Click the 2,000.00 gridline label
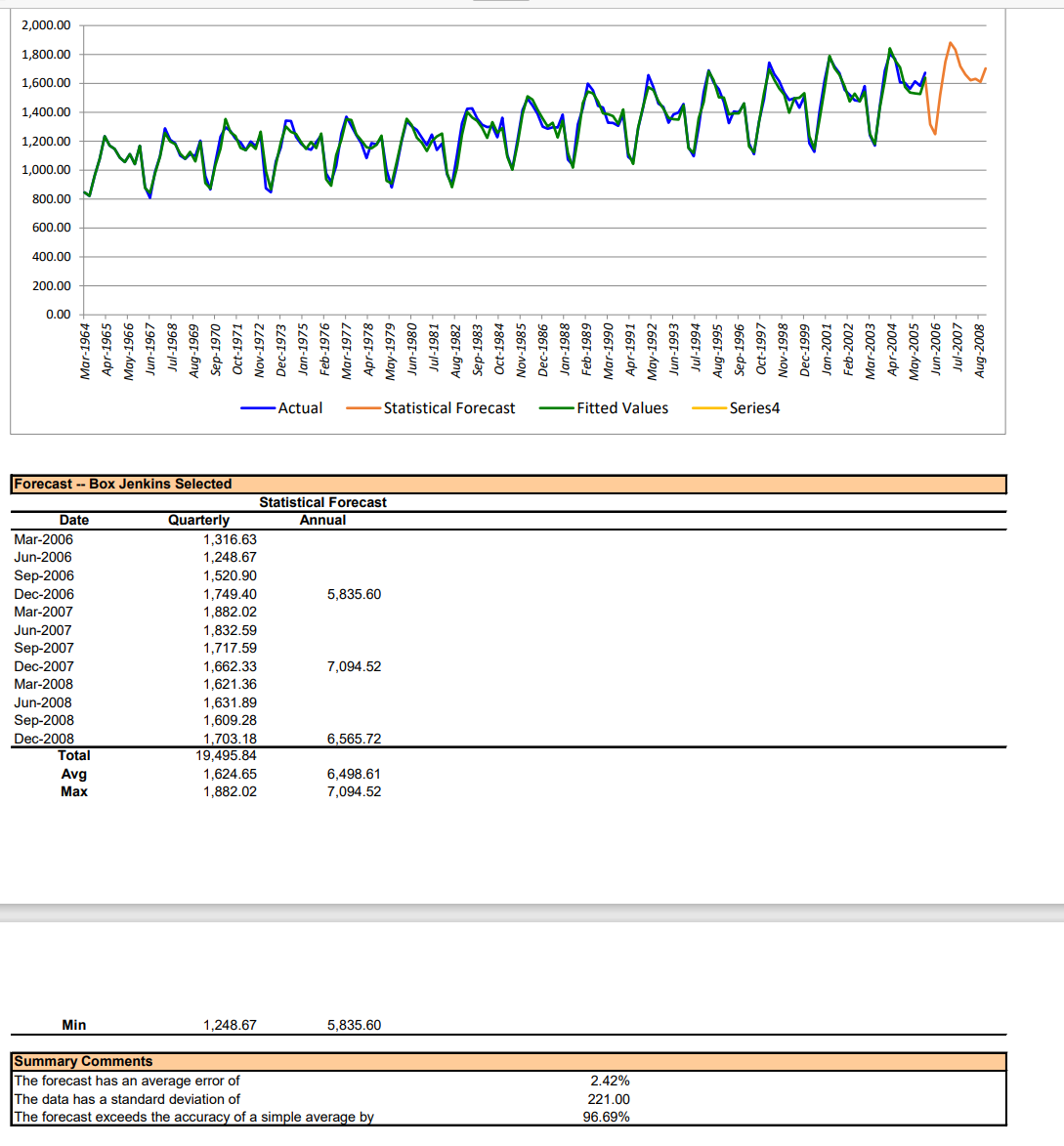Viewport: 1064px width, 1146px height. 47,24
